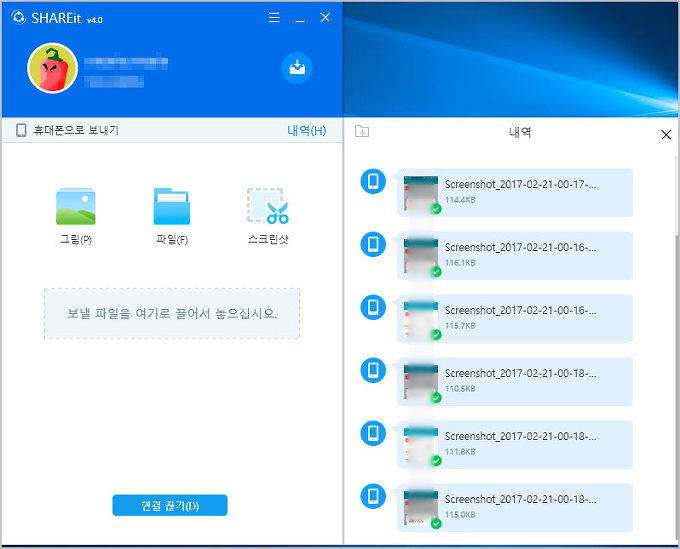Click the 연결 끊기(D) disconnect button
The height and width of the screenshot is (549, 680).
pyautogui.click(x=170, y=505)
